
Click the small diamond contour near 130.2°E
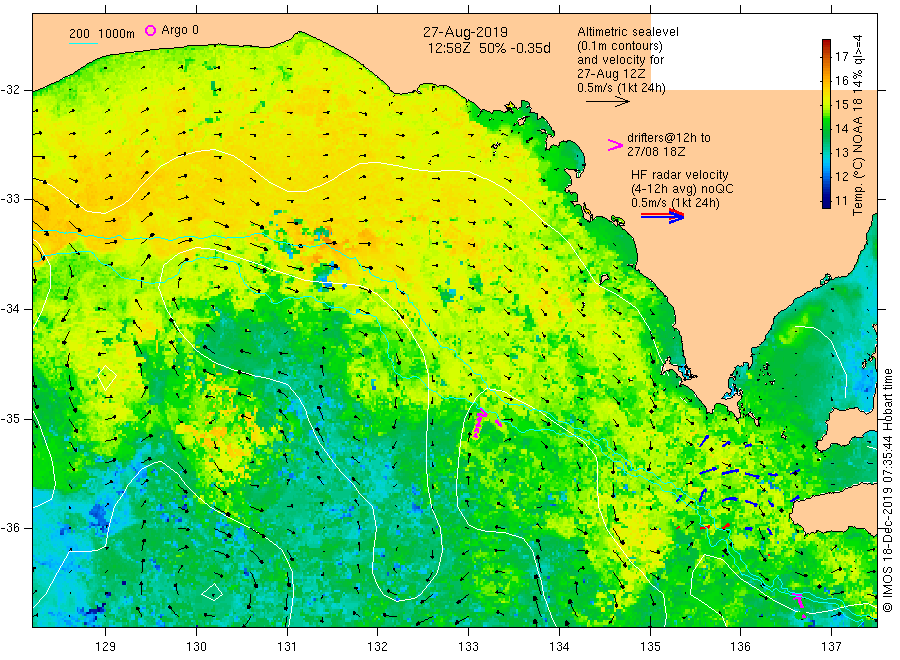pos(212,592)
